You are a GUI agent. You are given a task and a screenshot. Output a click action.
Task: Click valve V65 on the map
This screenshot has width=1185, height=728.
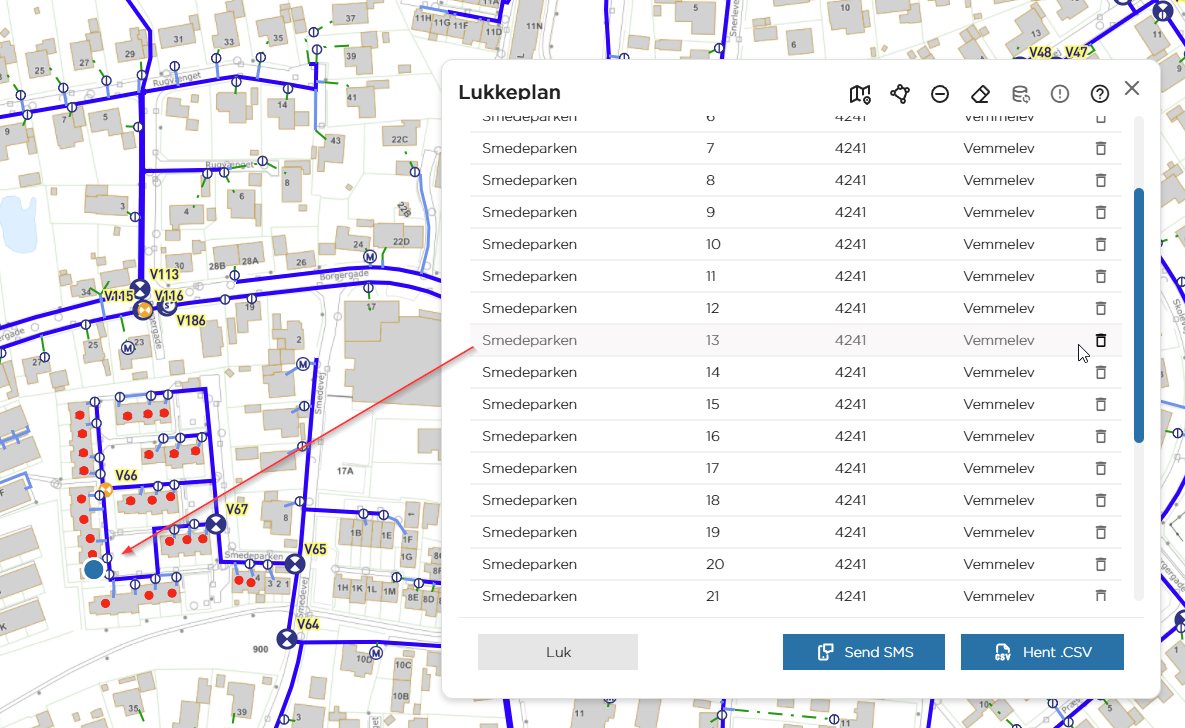pos(295,563)
